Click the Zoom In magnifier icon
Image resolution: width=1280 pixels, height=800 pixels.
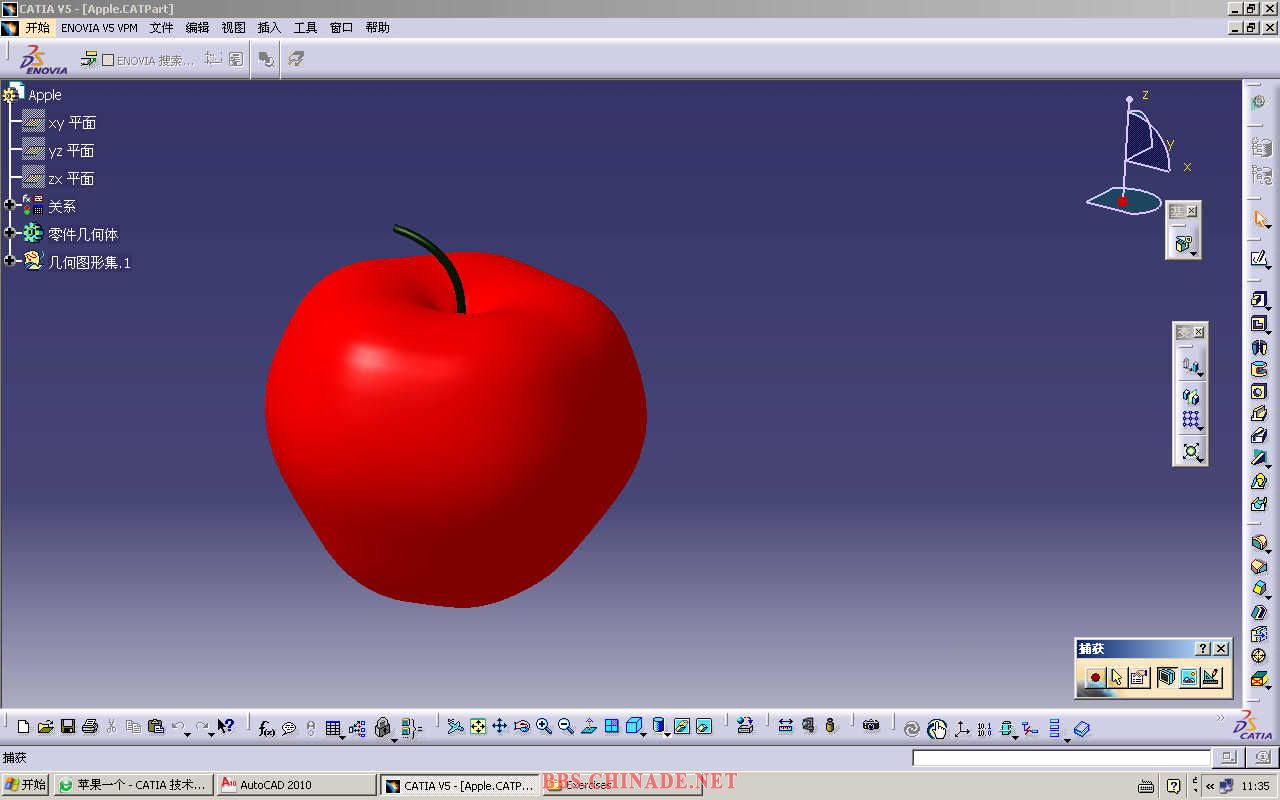[x=544, y=727]
